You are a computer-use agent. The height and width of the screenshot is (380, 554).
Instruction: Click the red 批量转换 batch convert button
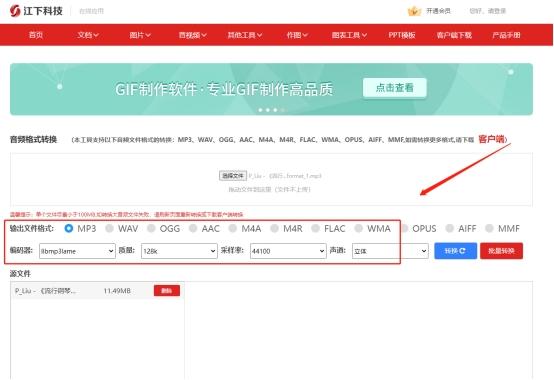coord(501,251)
